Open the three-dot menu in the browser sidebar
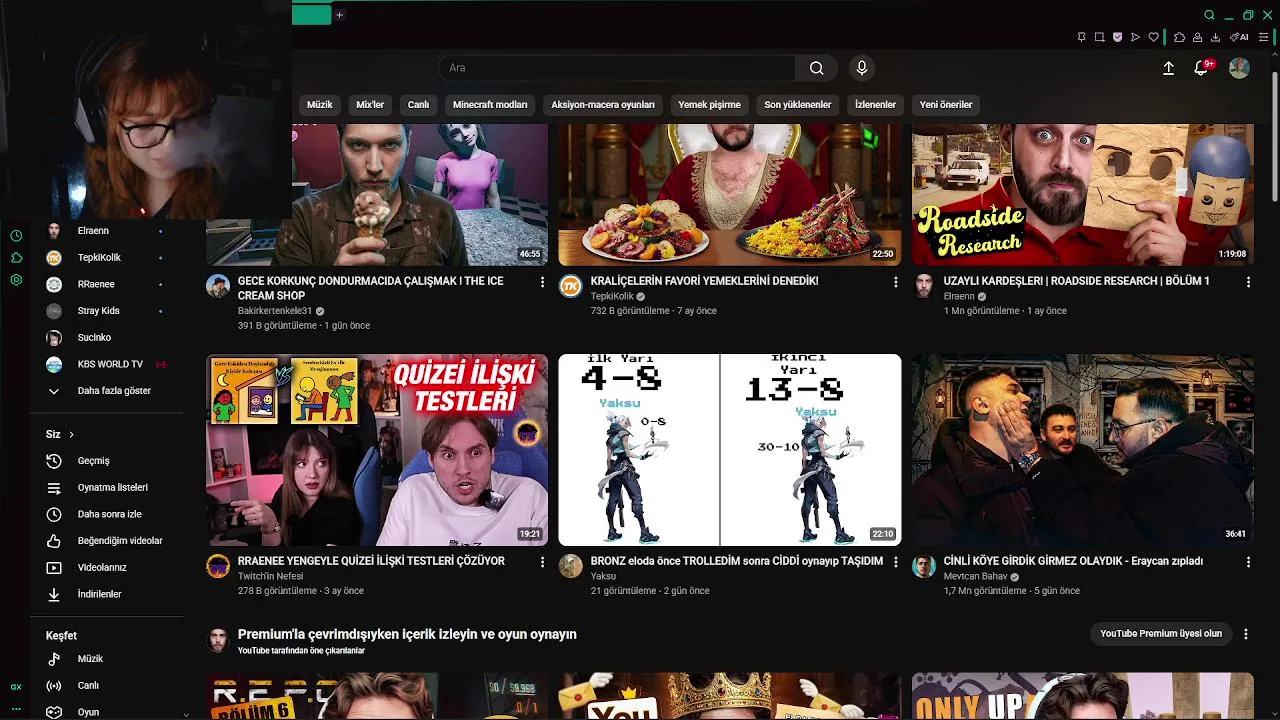 click(16, 708)
